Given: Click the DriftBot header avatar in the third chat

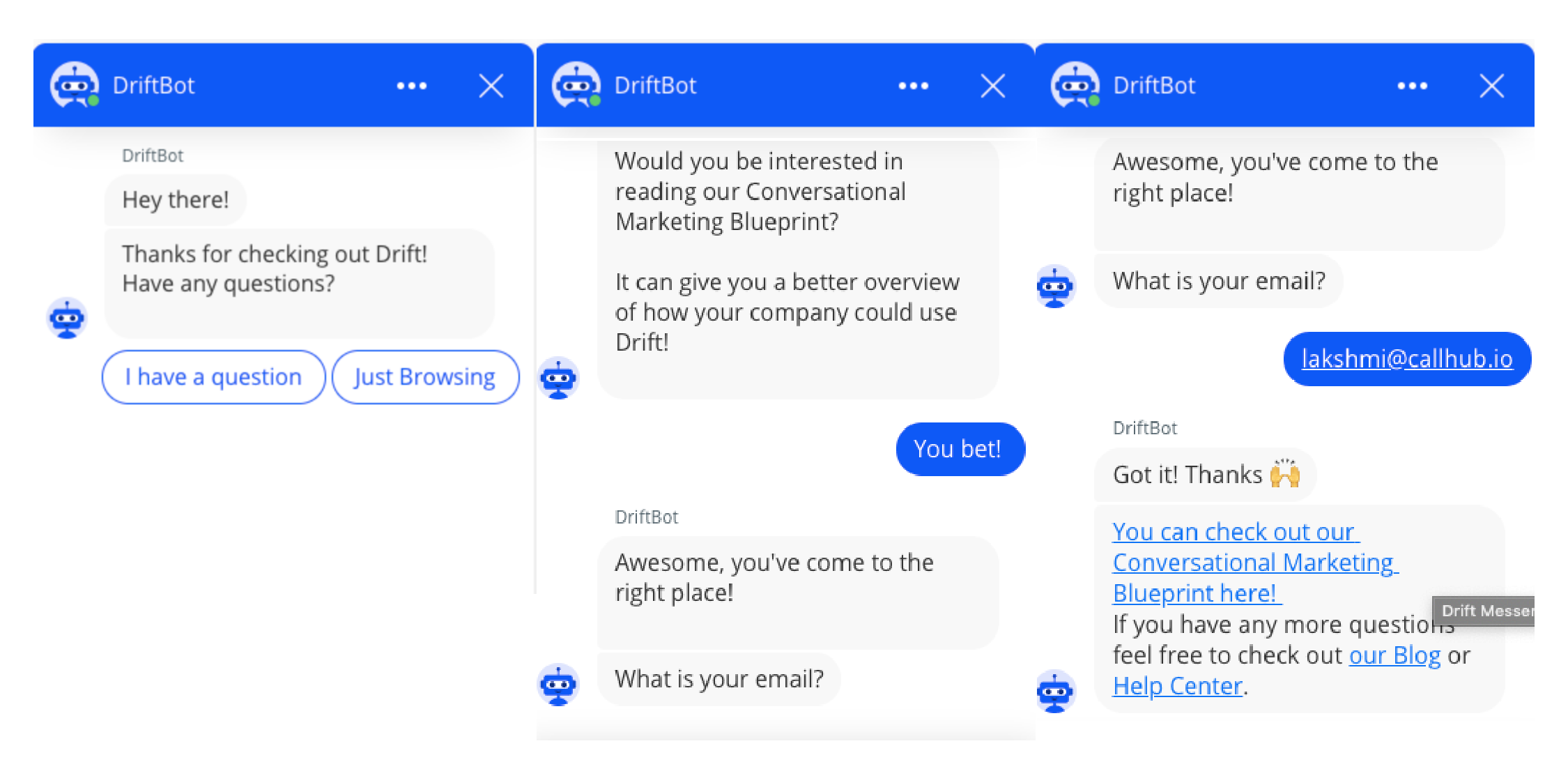Looking at the screenshot, I should point(1075,85).
